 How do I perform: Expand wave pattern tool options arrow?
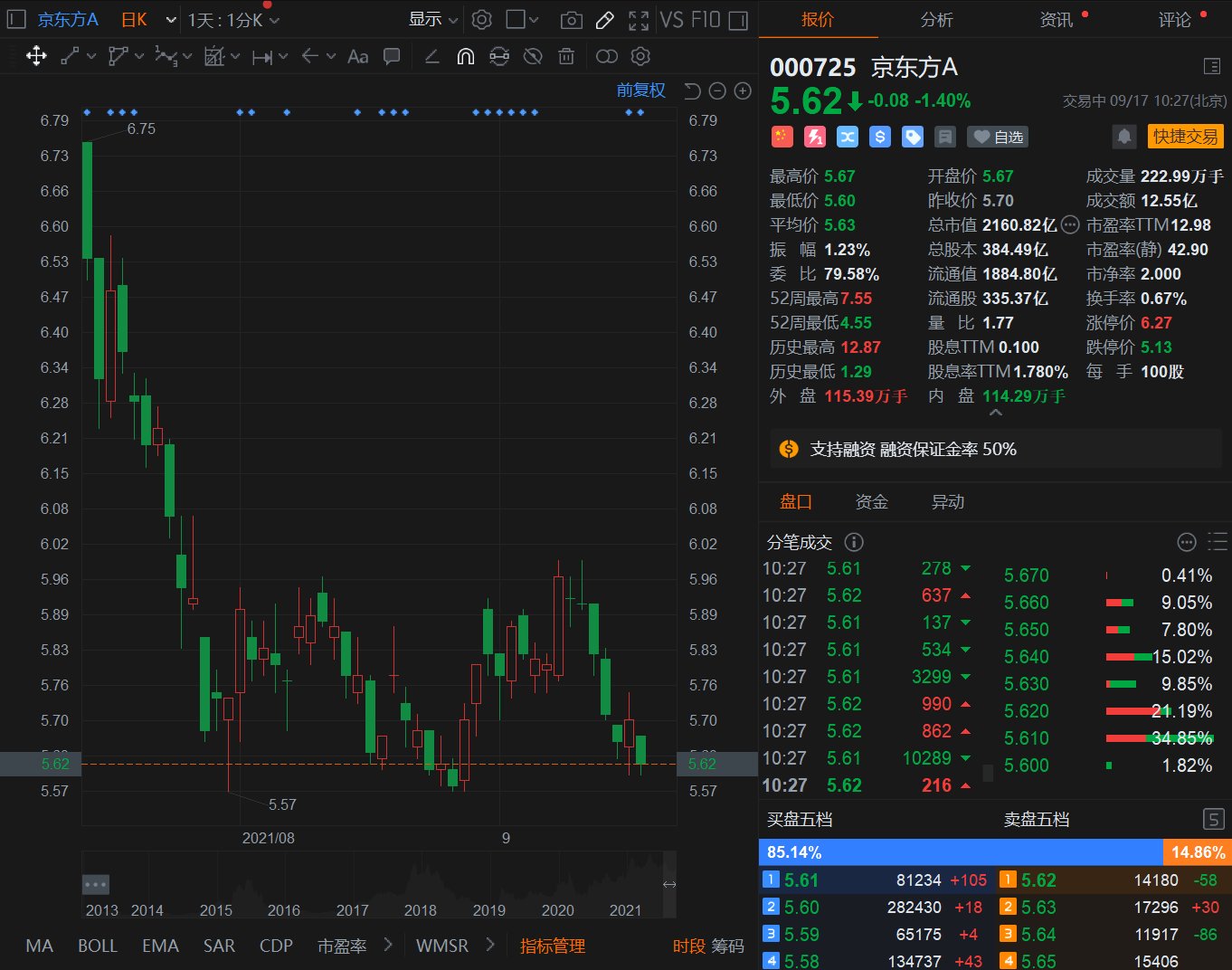[x=187, y=56]
